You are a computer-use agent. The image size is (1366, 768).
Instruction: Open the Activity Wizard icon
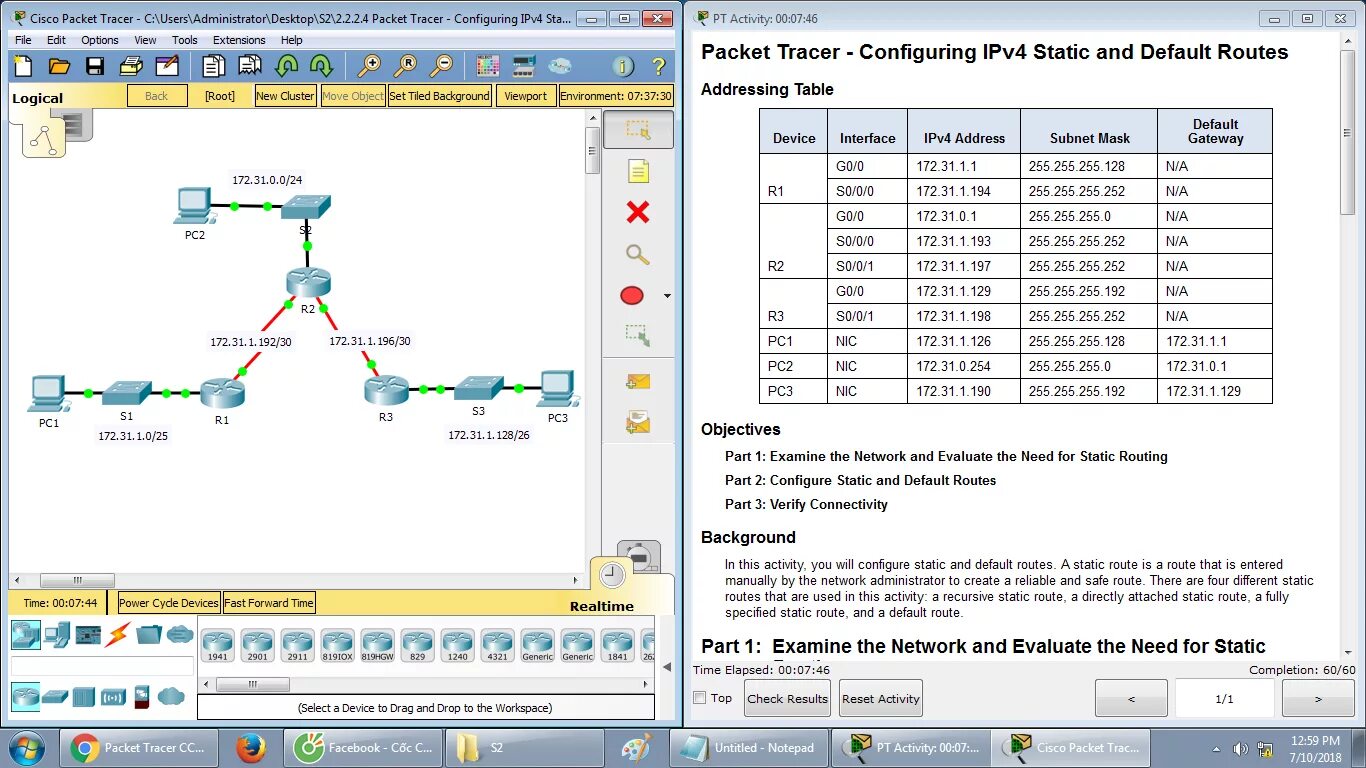[x=167, y=67]
